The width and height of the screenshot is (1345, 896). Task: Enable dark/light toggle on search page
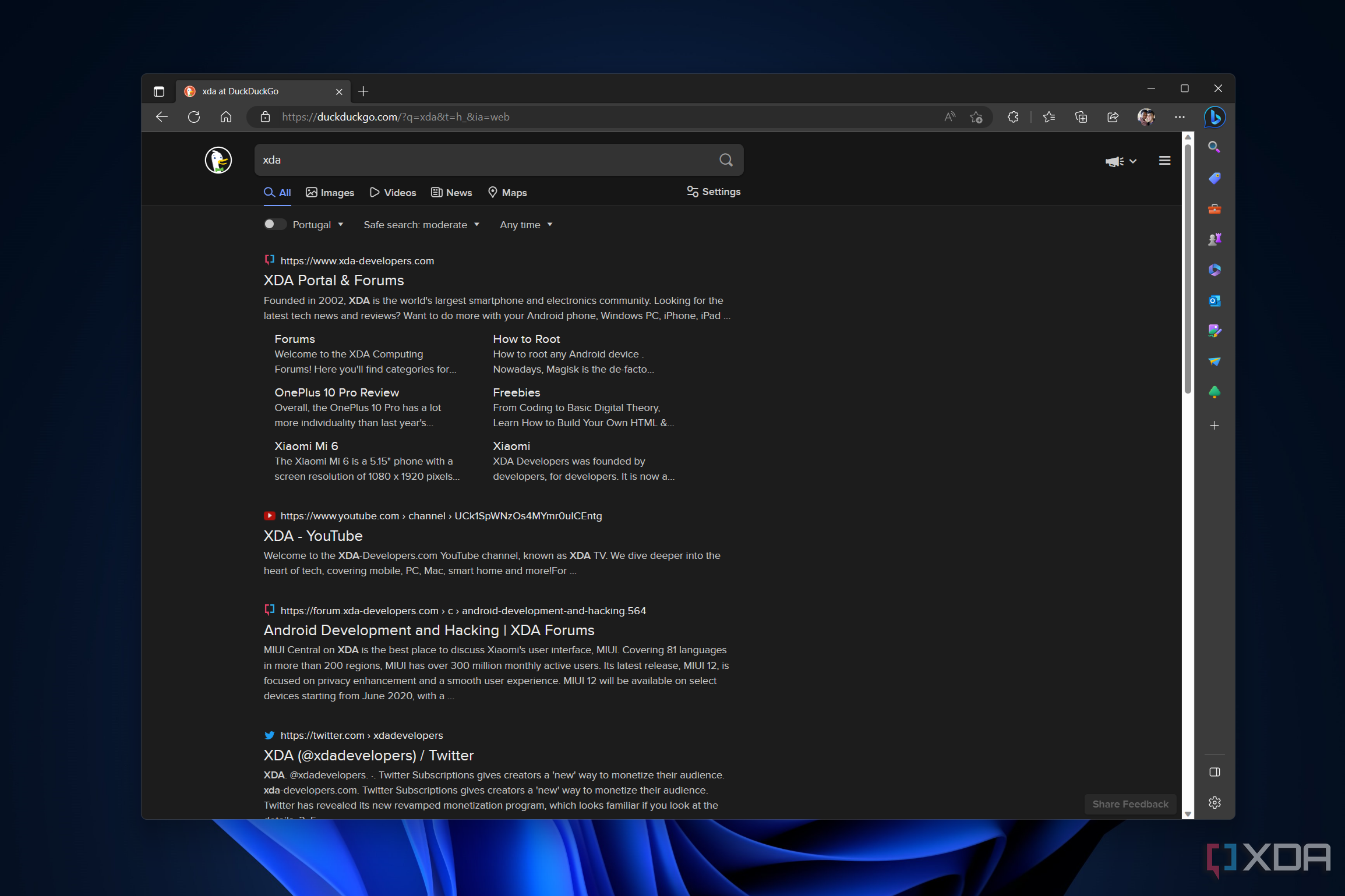[272, 224]
